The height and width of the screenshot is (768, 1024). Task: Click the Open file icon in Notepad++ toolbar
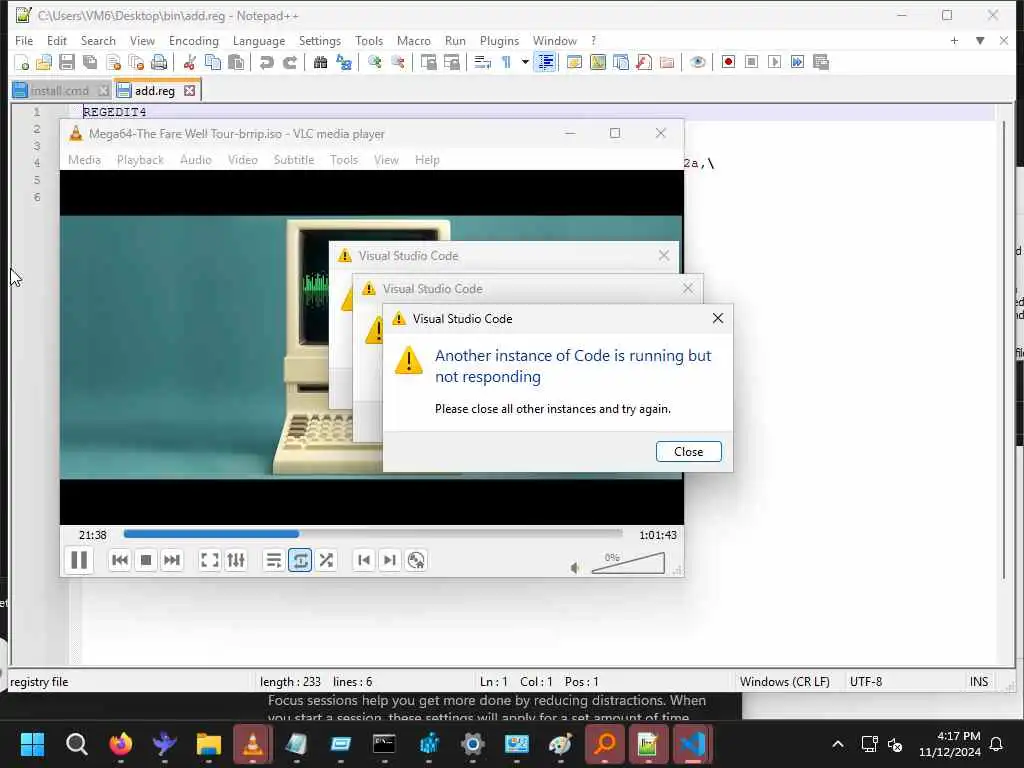(44, 62)
